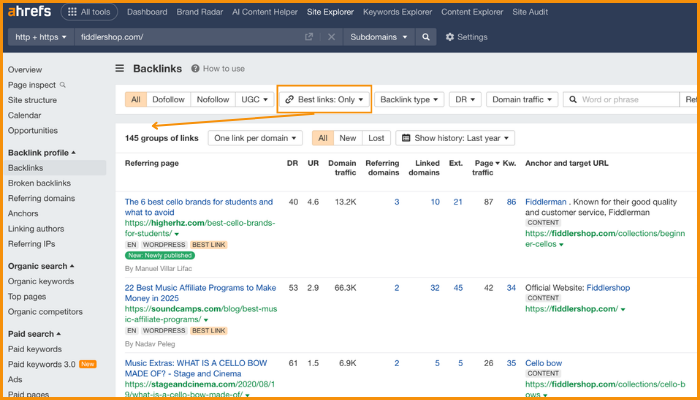Open the All tools grid menu
The image size is (700, 400).
[x=89, y=12]
